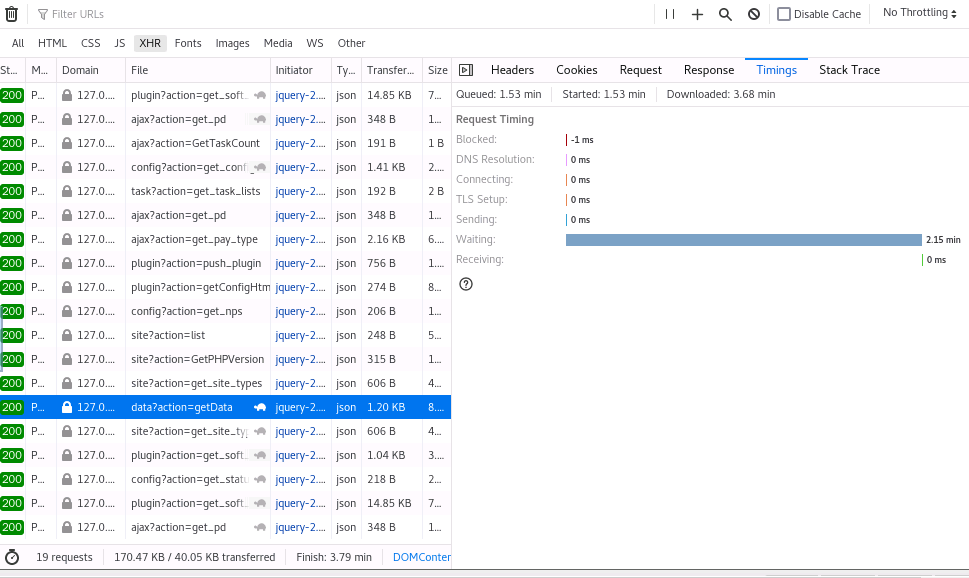Click lock icon on site?action=list row

(67, 335)
